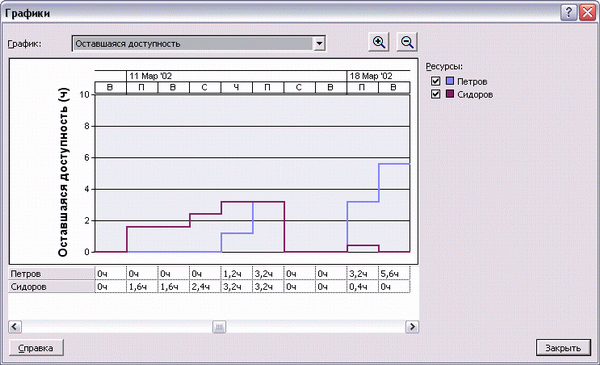This screenshot has height=365, width=600.
Task: Click the Петров 5,6ч cell
Action: [x=394, y=274]
